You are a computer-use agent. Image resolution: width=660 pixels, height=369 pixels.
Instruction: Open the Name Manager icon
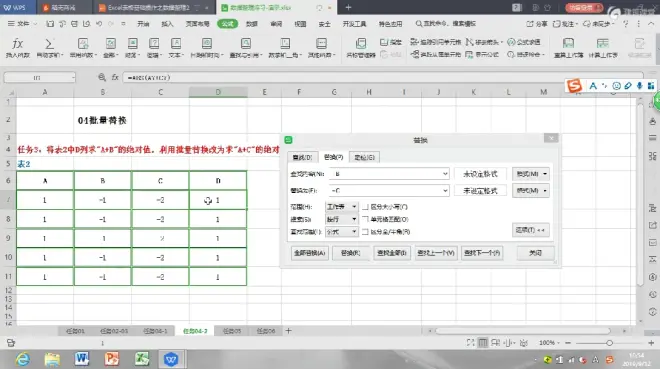pos(361,43)
